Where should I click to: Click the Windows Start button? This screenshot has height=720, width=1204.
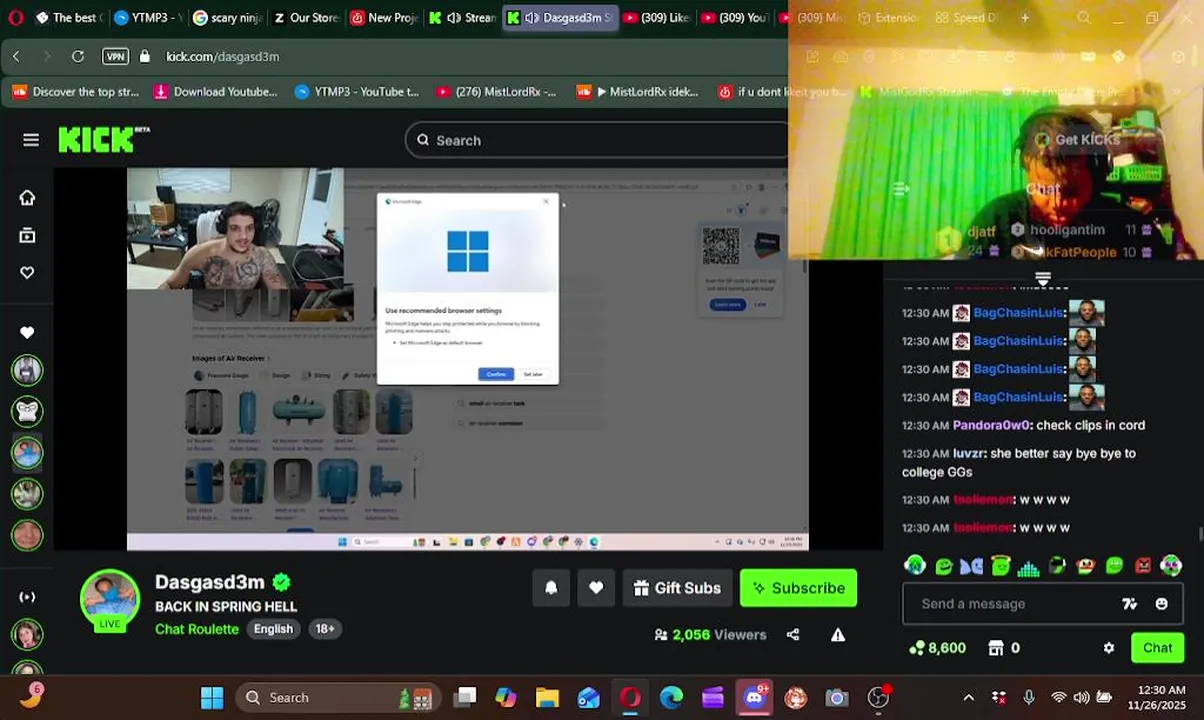point(212,697)
